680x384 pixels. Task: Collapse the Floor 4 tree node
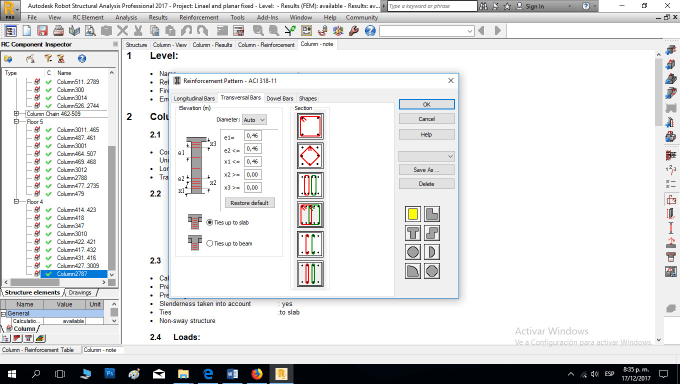tap(16, 202)
